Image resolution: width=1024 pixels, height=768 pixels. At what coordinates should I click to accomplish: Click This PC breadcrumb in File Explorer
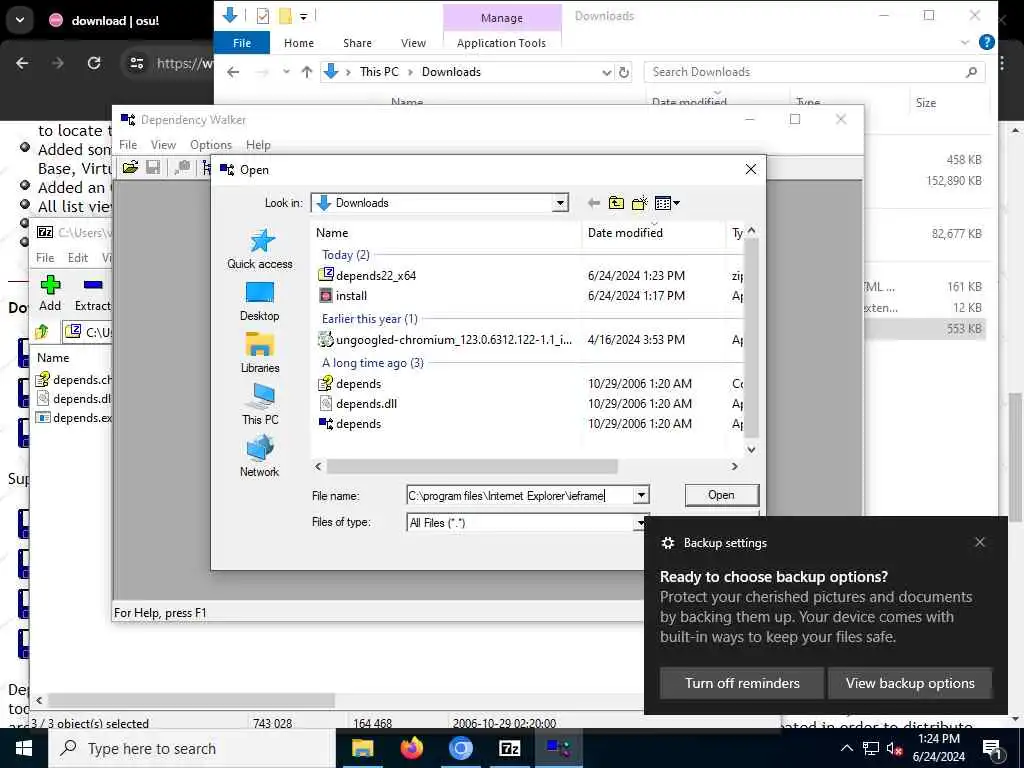[379, 72]
